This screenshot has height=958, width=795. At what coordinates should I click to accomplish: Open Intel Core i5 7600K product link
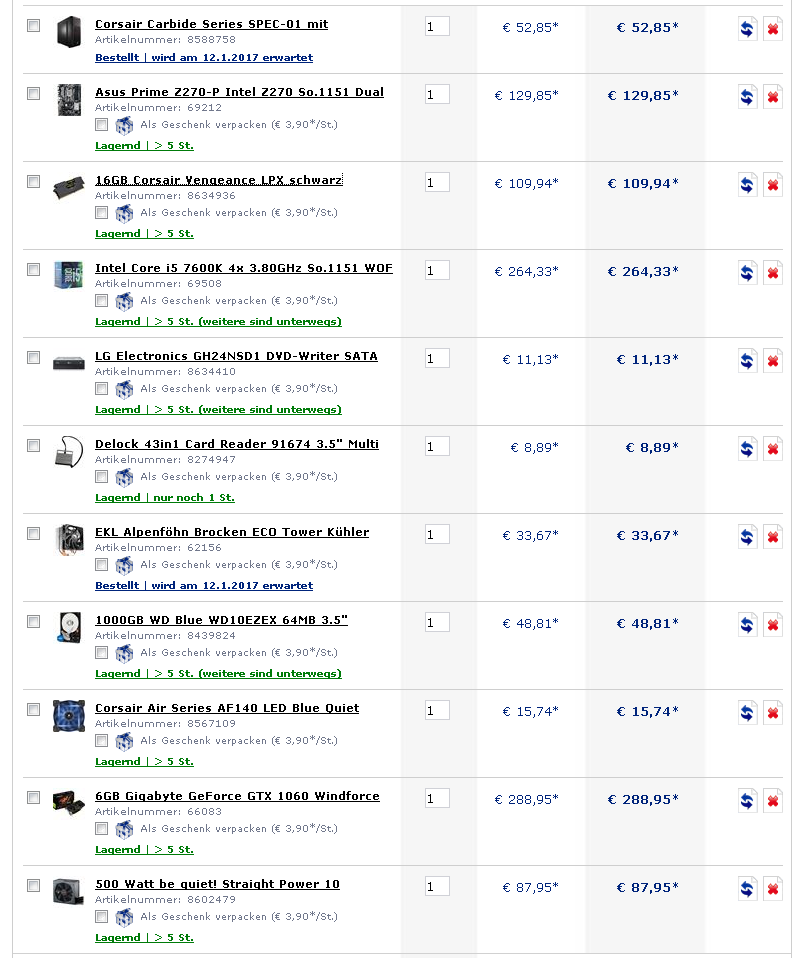pyautogui.click(x=244, y=268)
